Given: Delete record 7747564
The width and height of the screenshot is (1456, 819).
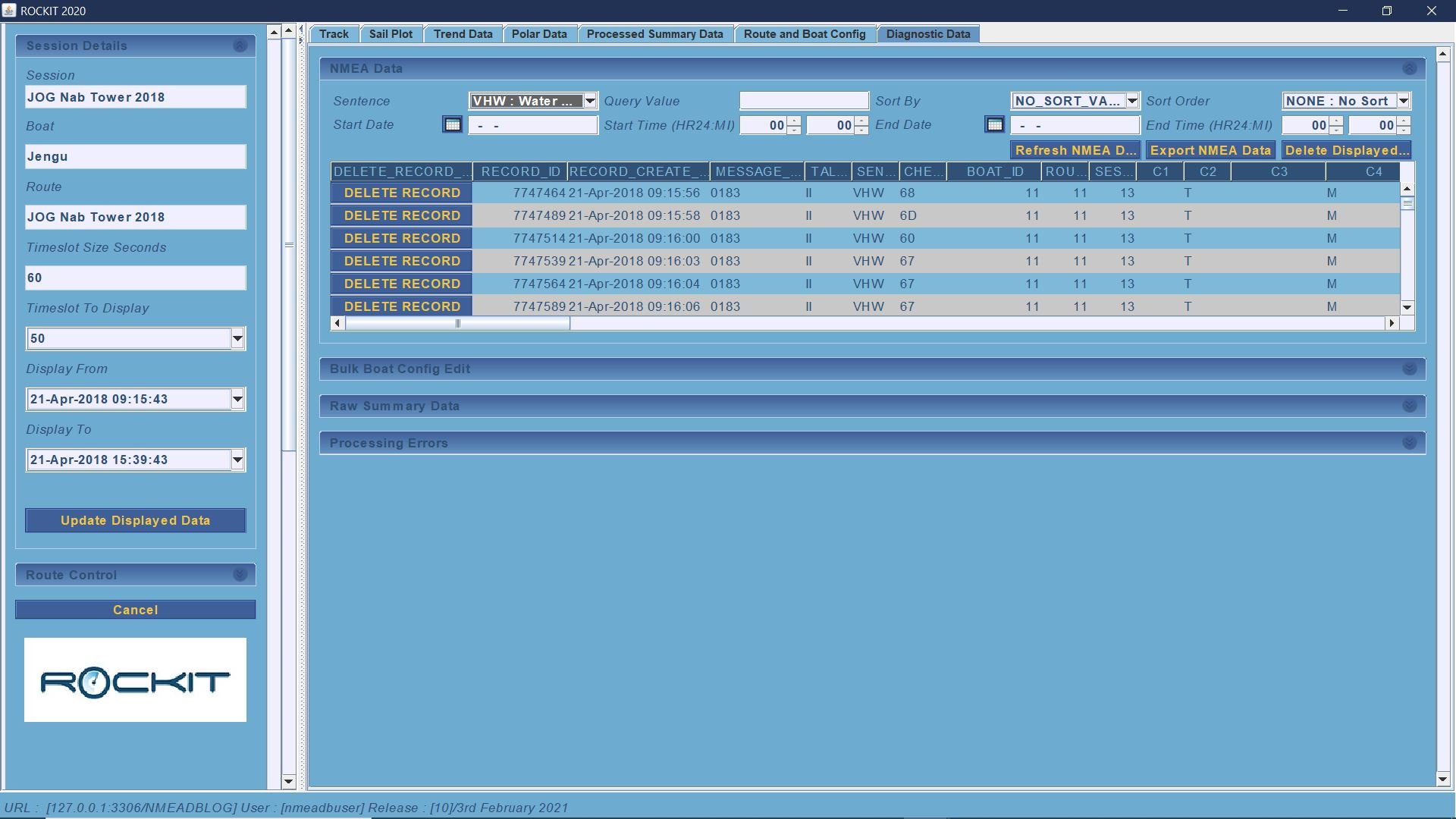Looking at the screenshot, I should pos(401,284).
